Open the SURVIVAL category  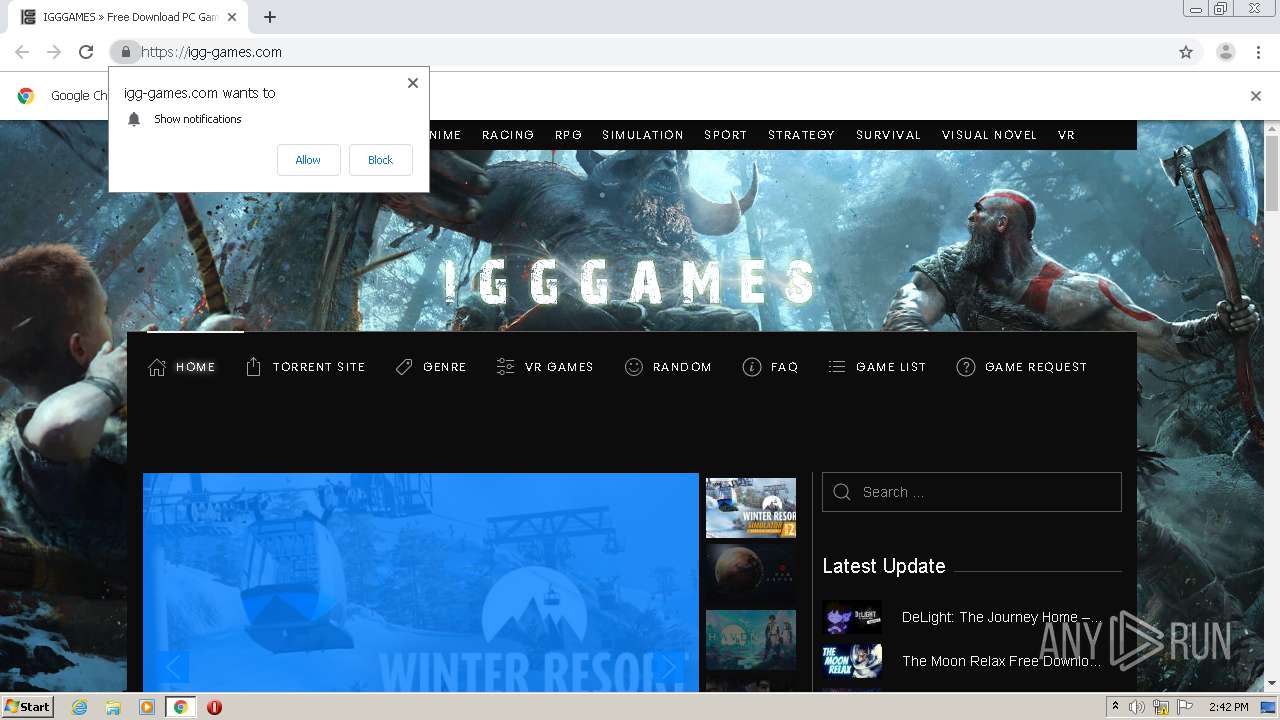tap(888, 135)
